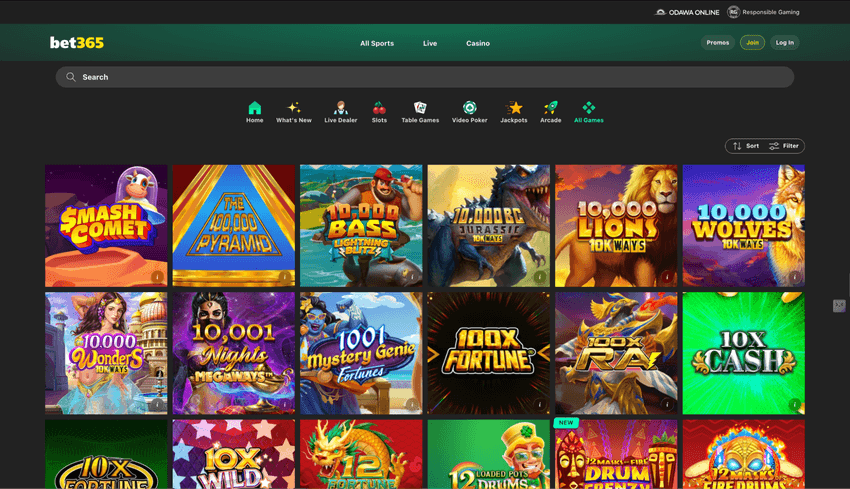Open info icon on 10,000 BC Jurassic tile
This screenshot has width=850, height=489.
(x=539, y=277)
